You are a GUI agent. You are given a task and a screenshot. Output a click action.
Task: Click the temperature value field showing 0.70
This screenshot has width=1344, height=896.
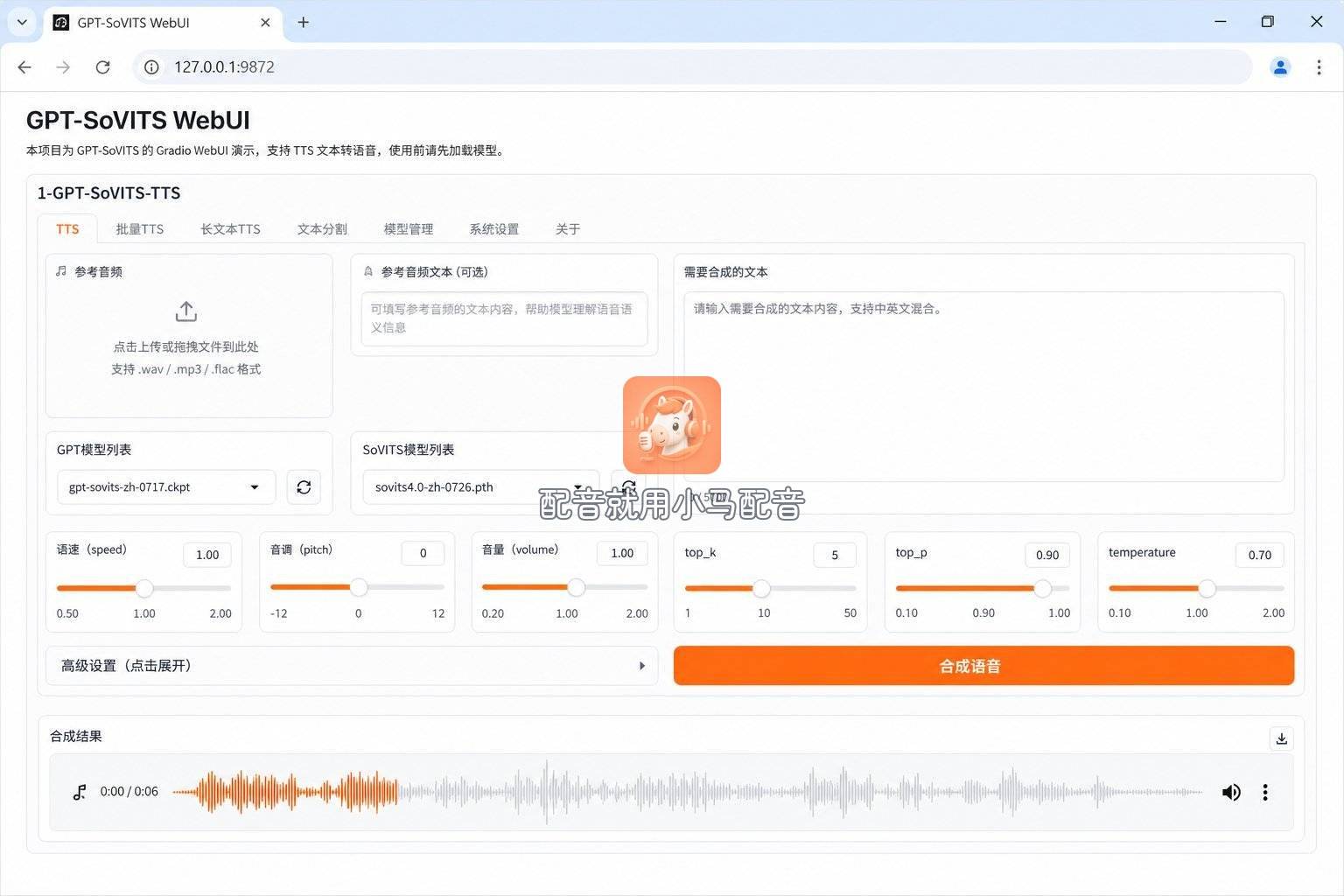tap(1260, 555)
